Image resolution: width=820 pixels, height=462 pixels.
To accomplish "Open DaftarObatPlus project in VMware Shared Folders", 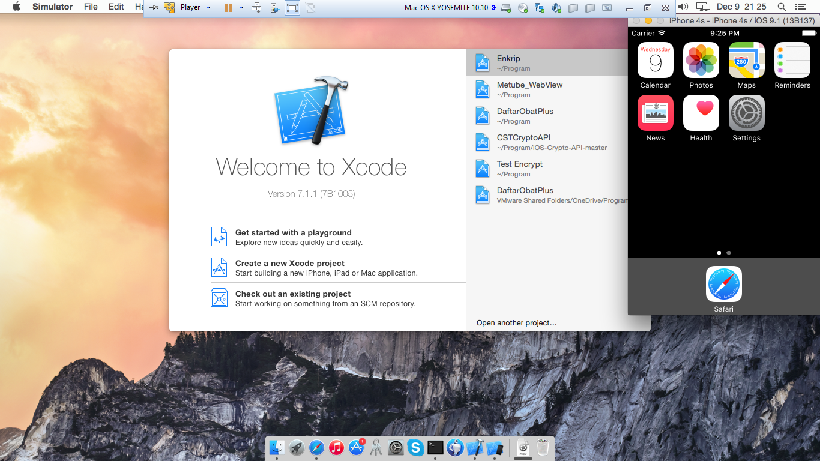I will coord(546,195).
